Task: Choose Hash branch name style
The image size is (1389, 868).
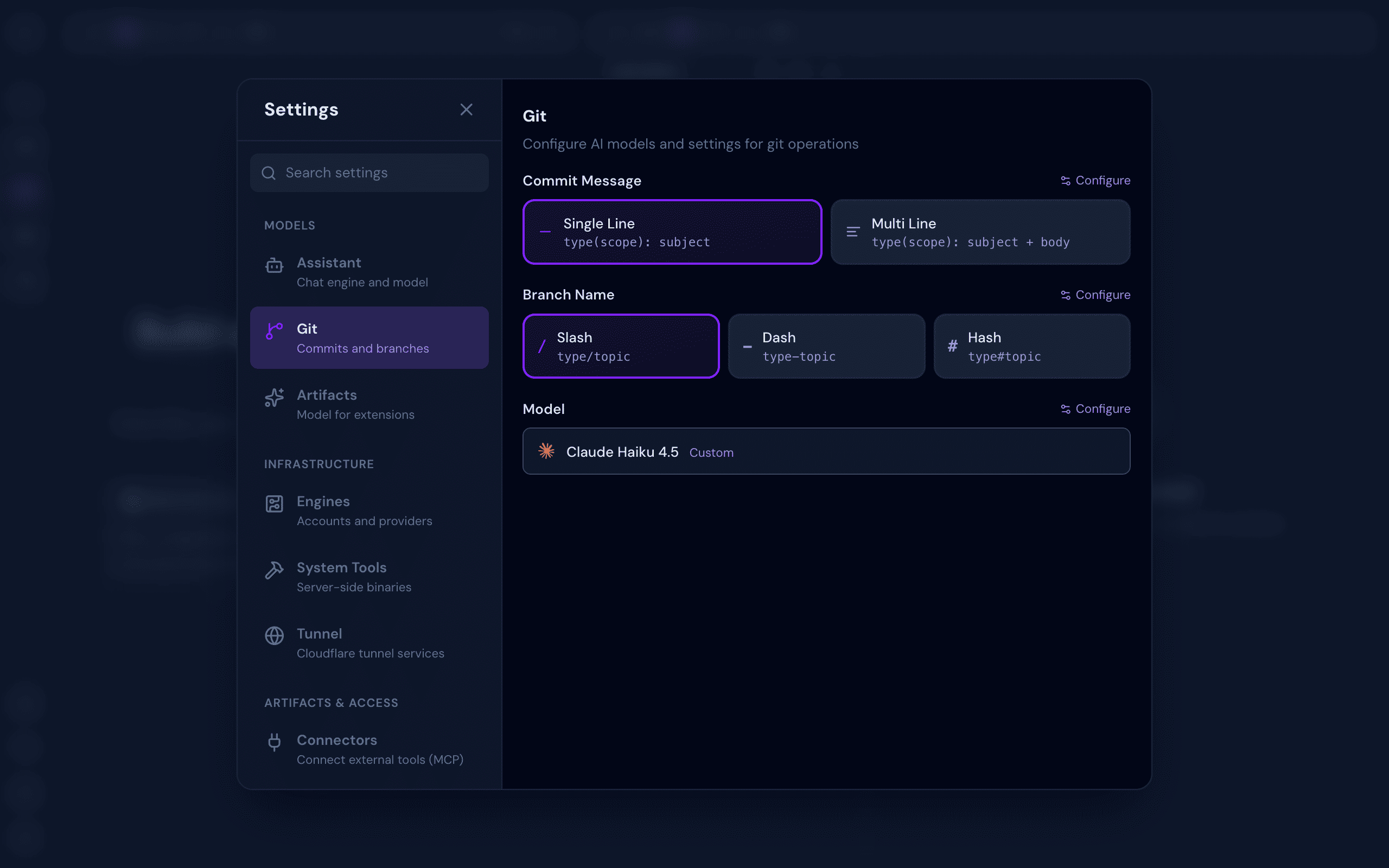Action: 1032,346
